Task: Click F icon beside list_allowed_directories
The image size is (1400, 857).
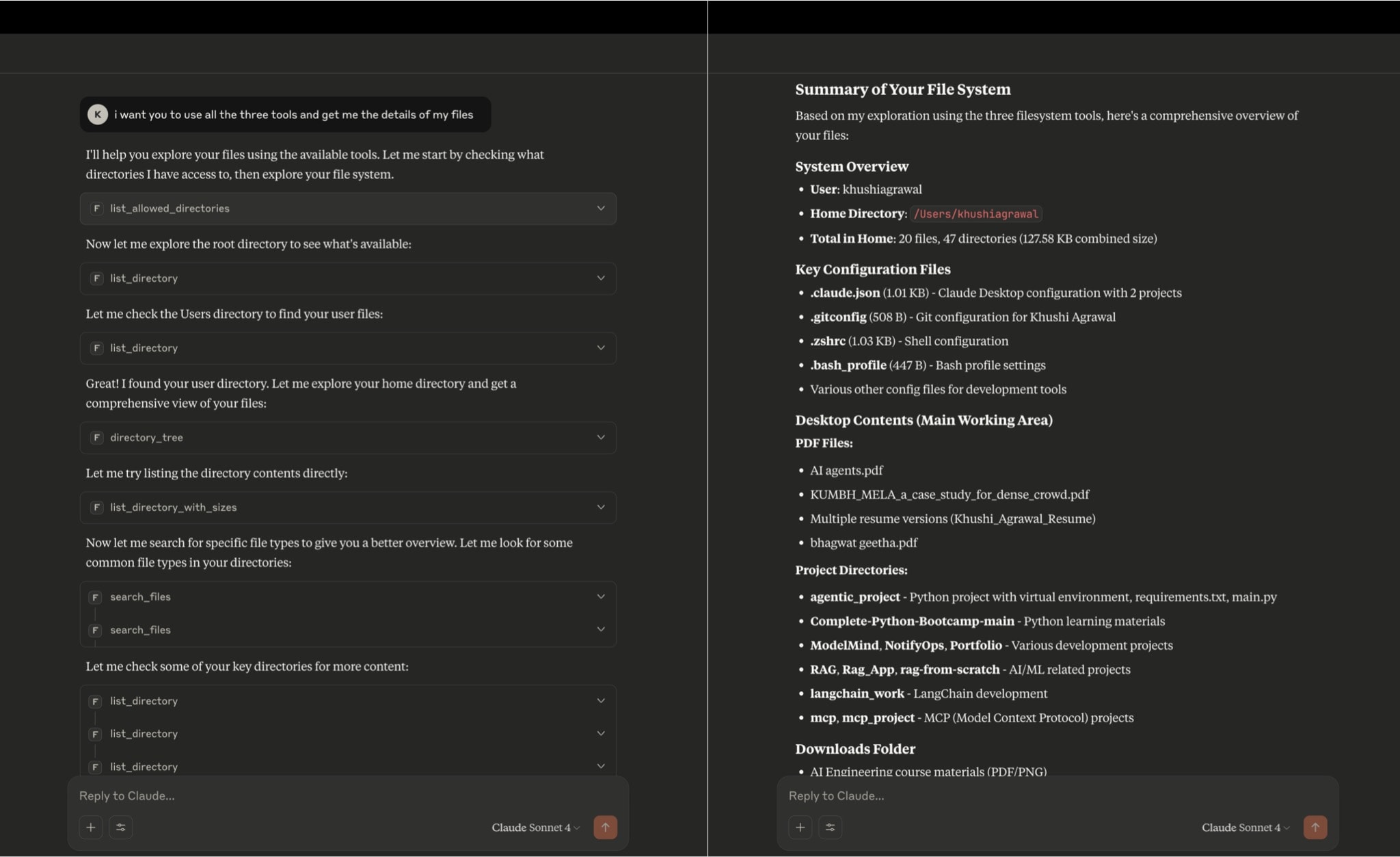Action: (96, 209)
